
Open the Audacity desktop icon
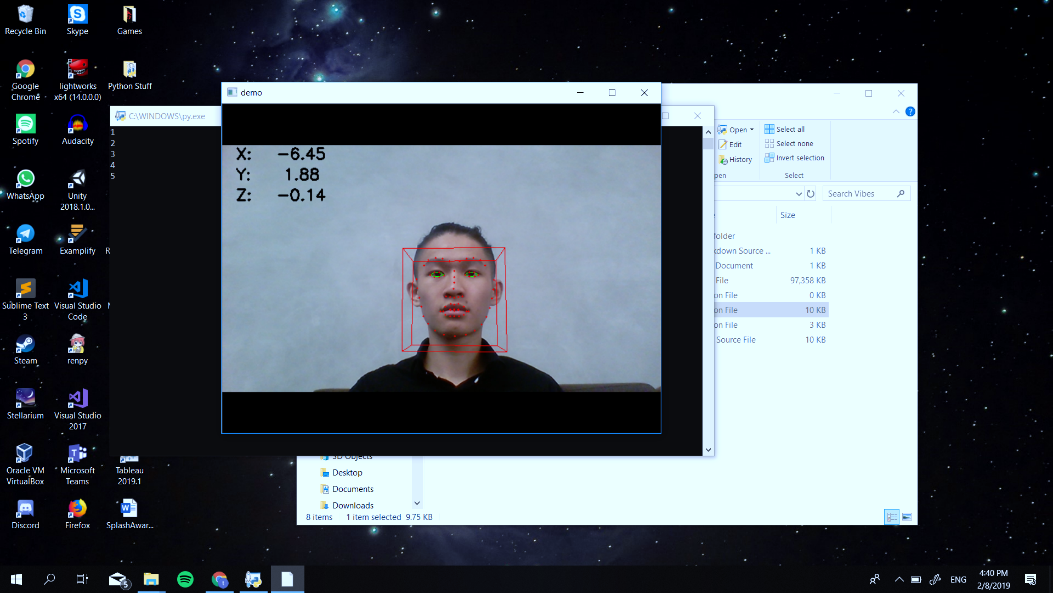pyautogui.click(x=77, y=130)
